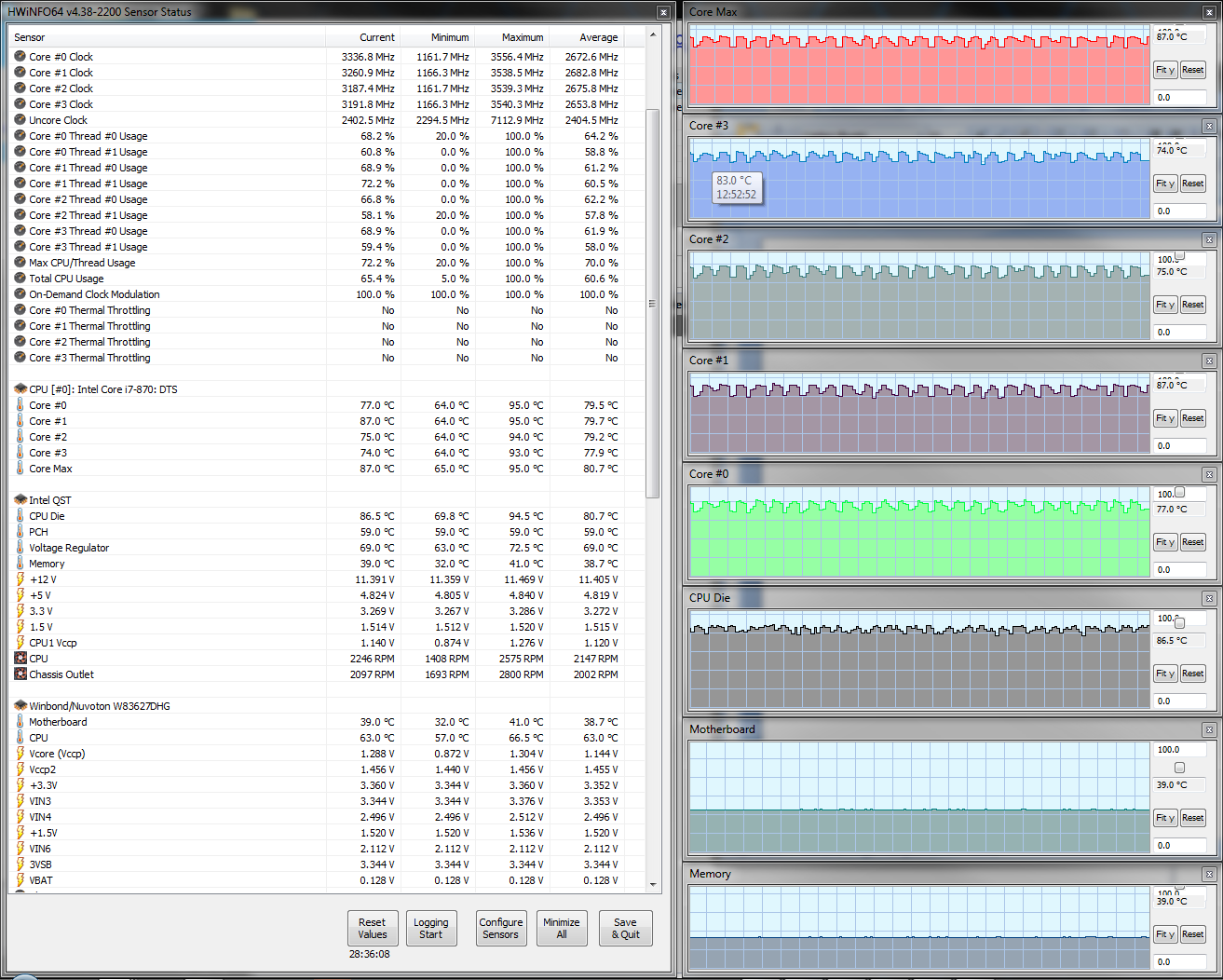1223x980 pixels.
Task: Click Fit y in the Core #0 graph
Action: pos(1165,542)
